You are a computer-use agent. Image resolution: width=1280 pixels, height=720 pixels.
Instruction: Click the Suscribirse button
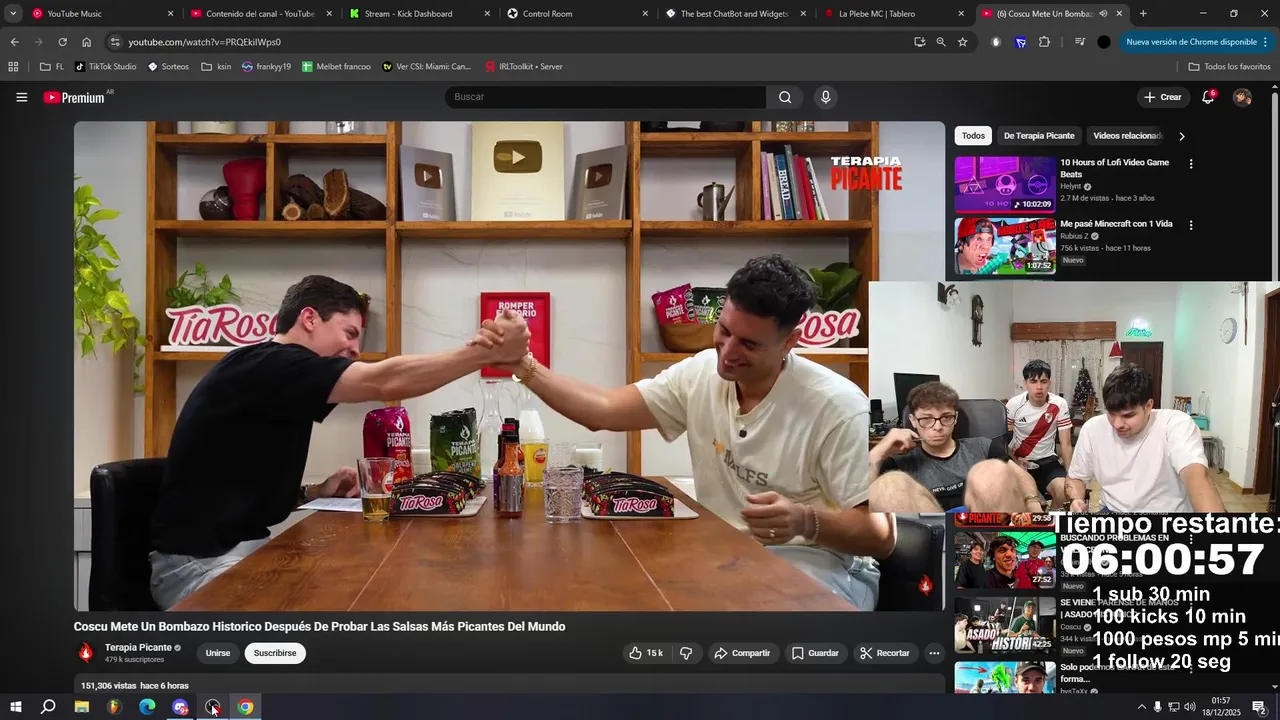[275, 653]
